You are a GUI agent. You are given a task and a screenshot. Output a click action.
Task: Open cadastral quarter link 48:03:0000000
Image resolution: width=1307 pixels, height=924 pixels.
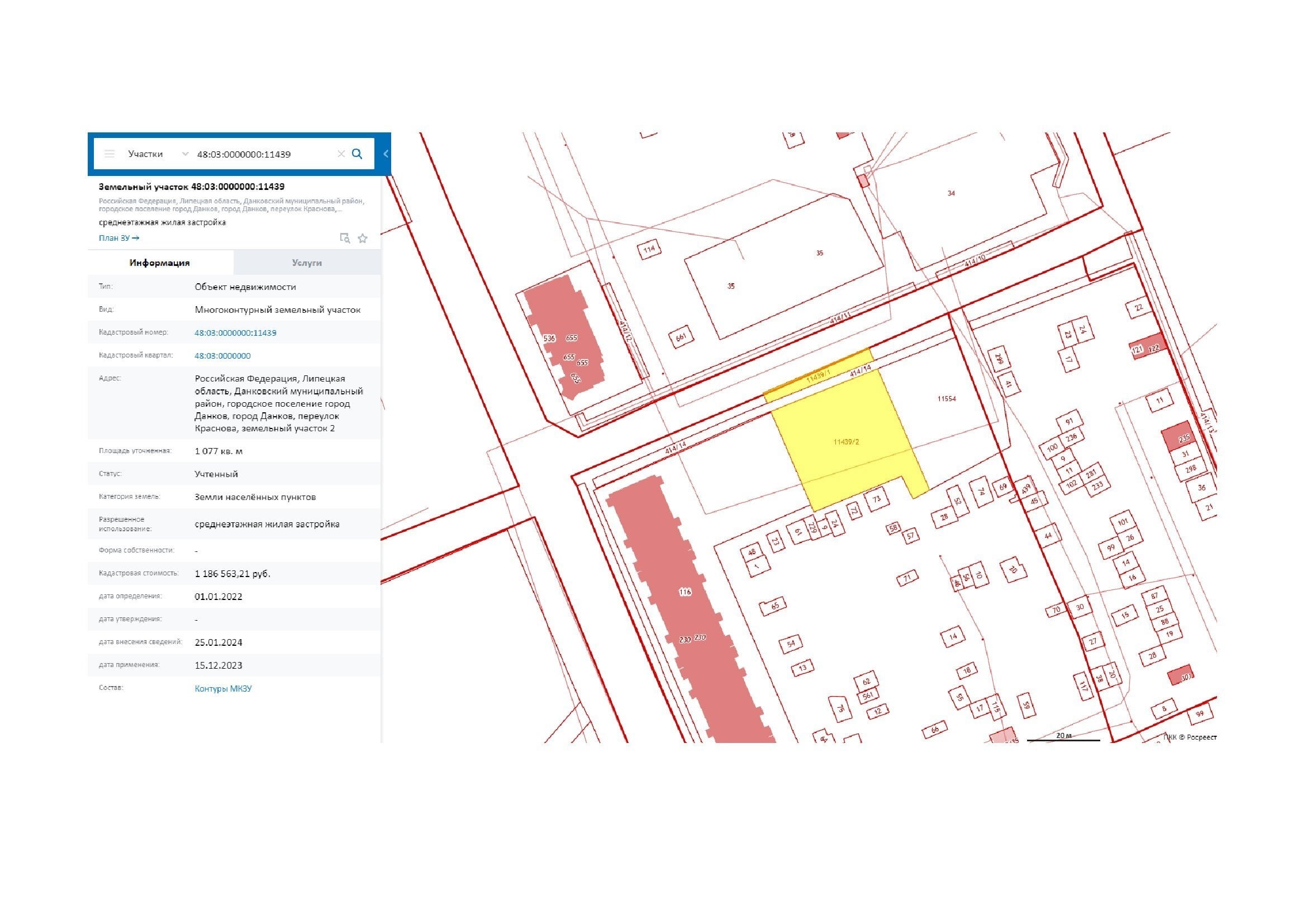pyautogui.click(x=222, y=356)
